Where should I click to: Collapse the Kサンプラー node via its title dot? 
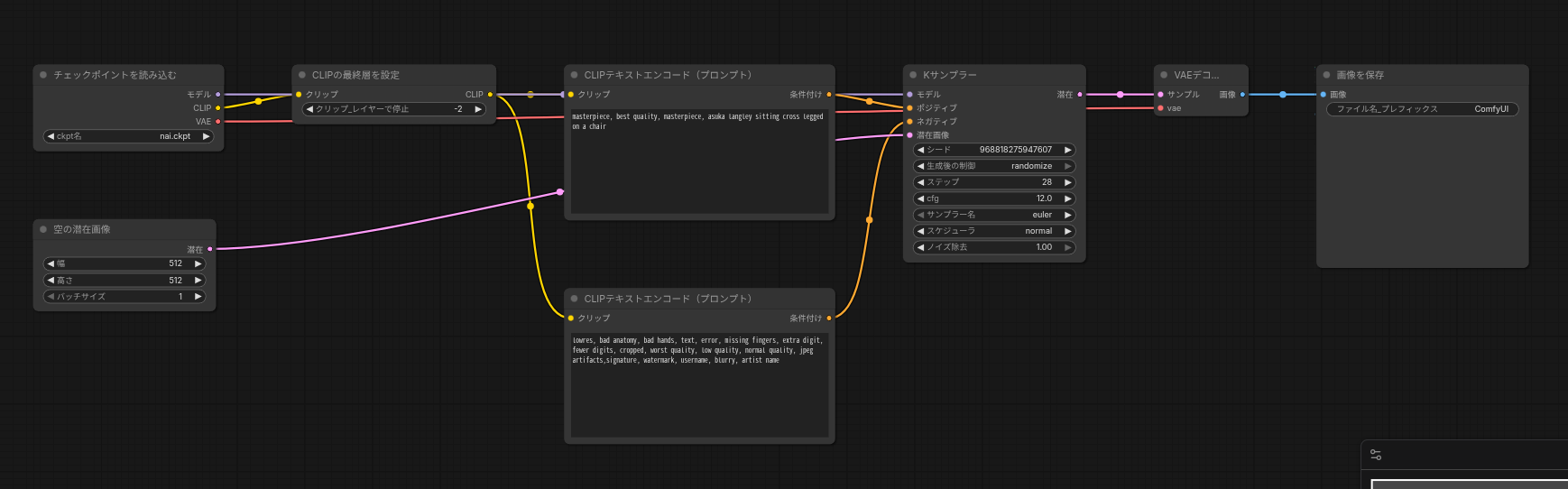point(913,75)
